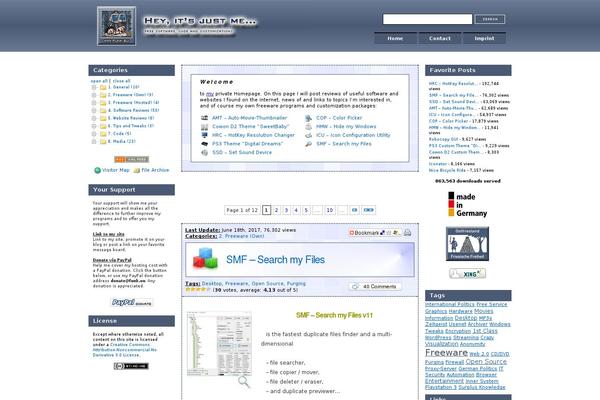This screenshot has width=600, height=400.
Task: Expand the 7. Code category node
Action: pos(94,134)
